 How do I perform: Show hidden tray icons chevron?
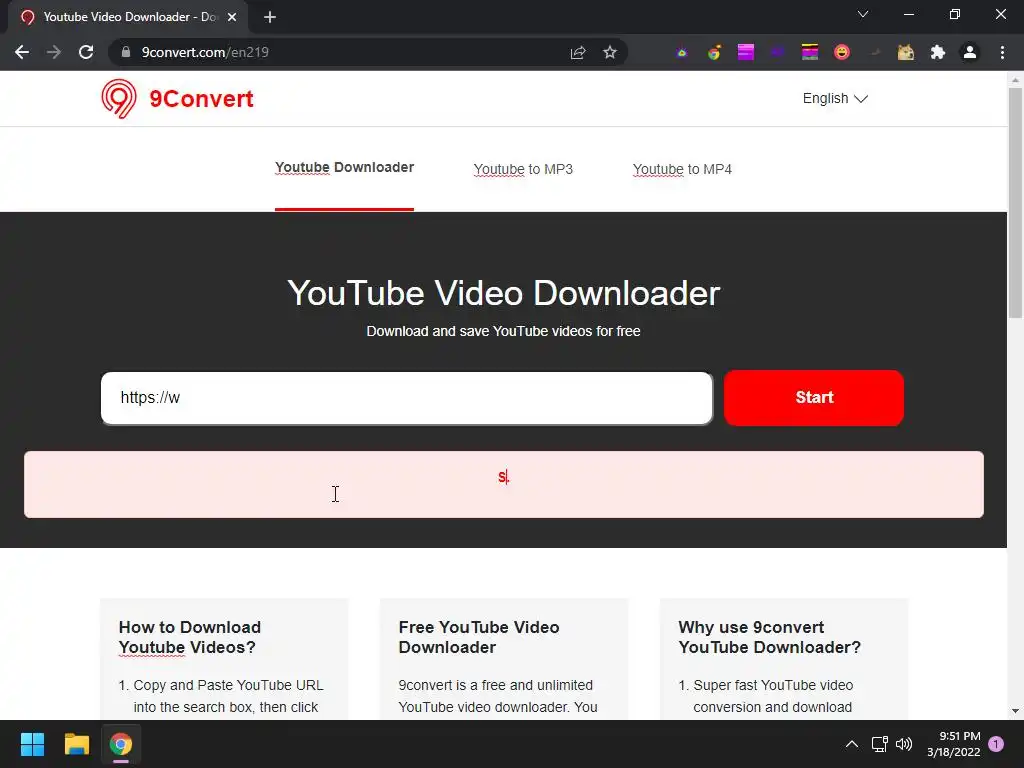tap(852, 744)
